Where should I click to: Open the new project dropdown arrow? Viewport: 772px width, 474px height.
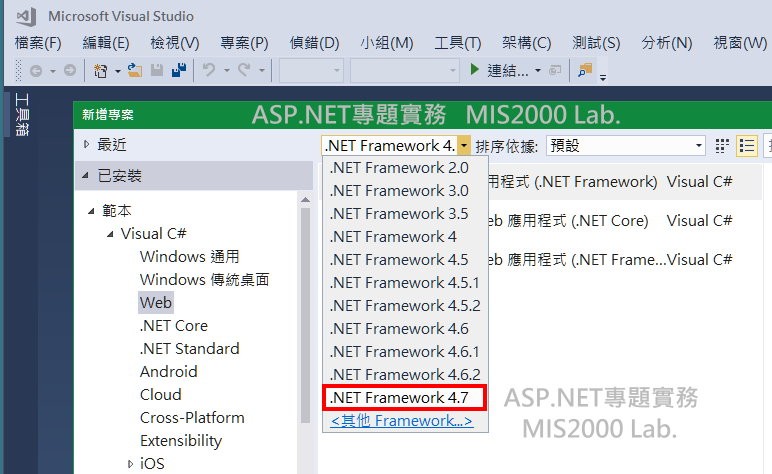pyautogui.click(x=117, y=71)
